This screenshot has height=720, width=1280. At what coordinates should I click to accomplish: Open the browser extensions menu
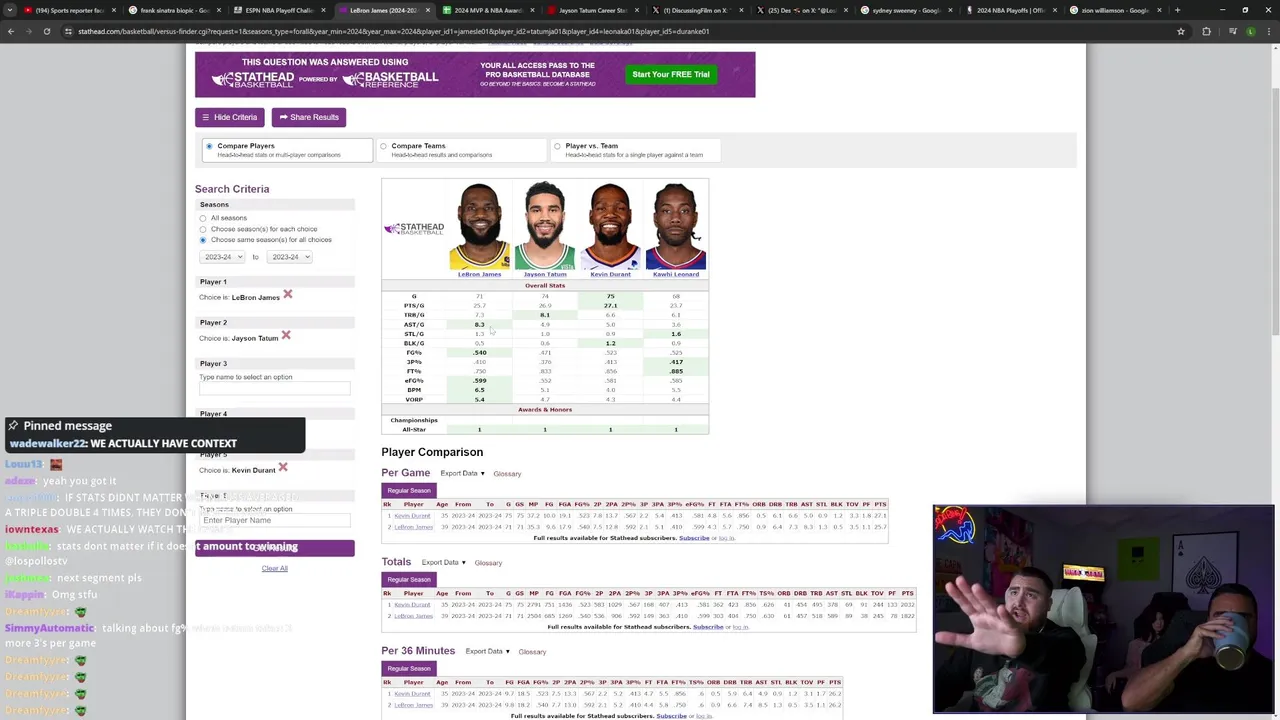coord(1206,31)
